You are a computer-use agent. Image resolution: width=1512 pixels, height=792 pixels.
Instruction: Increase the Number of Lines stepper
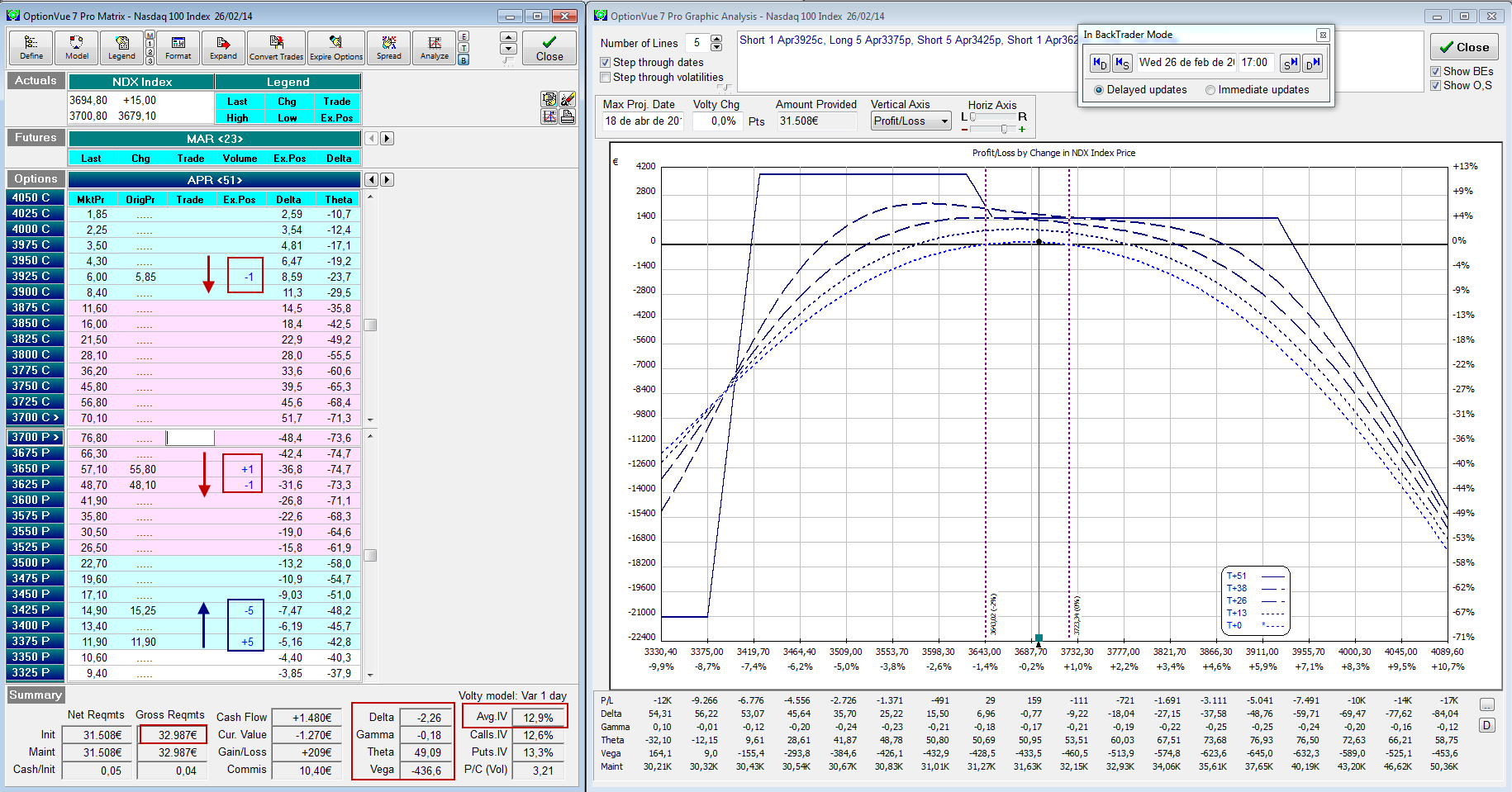(x=716, y=38)
